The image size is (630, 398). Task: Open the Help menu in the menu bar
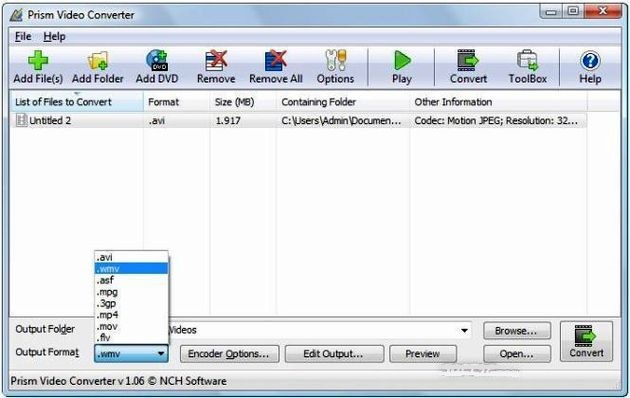[54, 37]
